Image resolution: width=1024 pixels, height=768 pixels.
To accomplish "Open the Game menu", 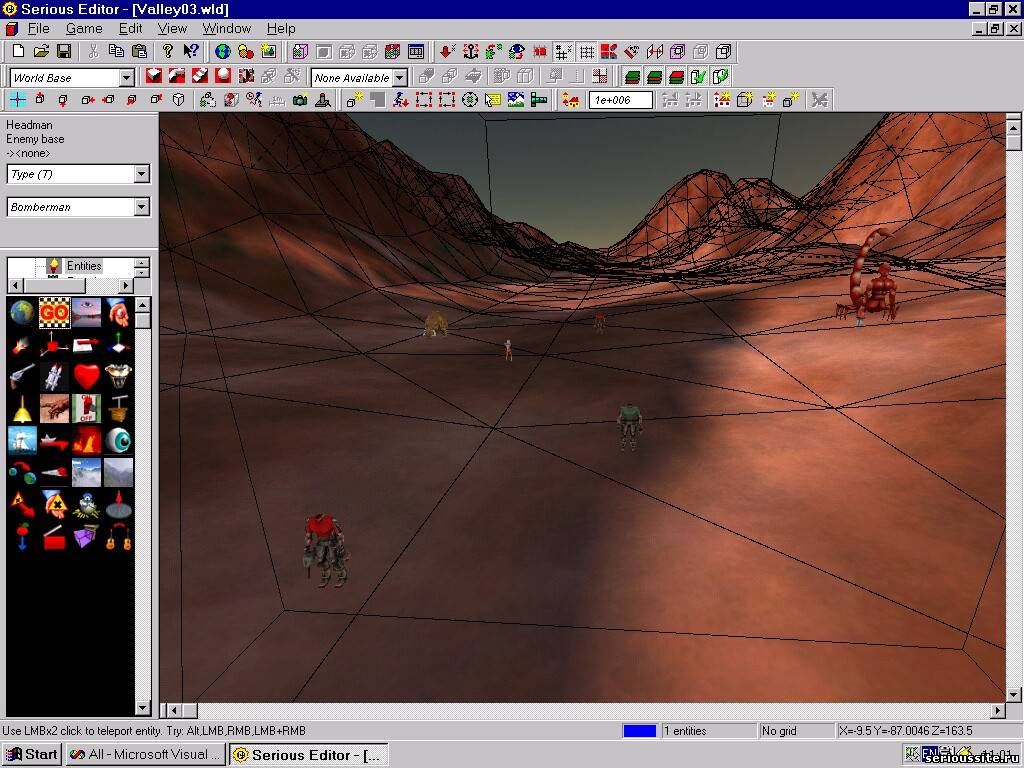I will [84, 28].
